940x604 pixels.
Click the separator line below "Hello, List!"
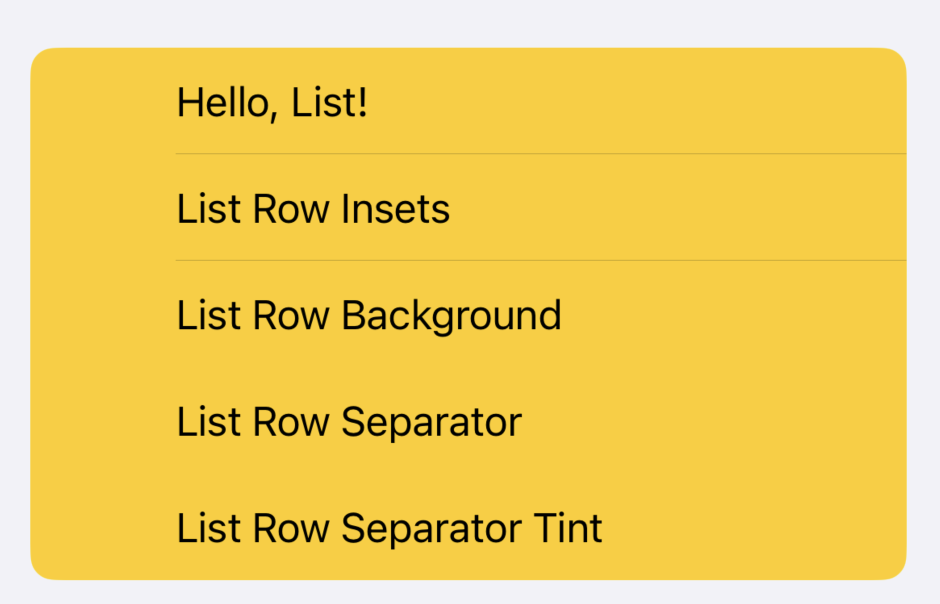pos(540,154)
